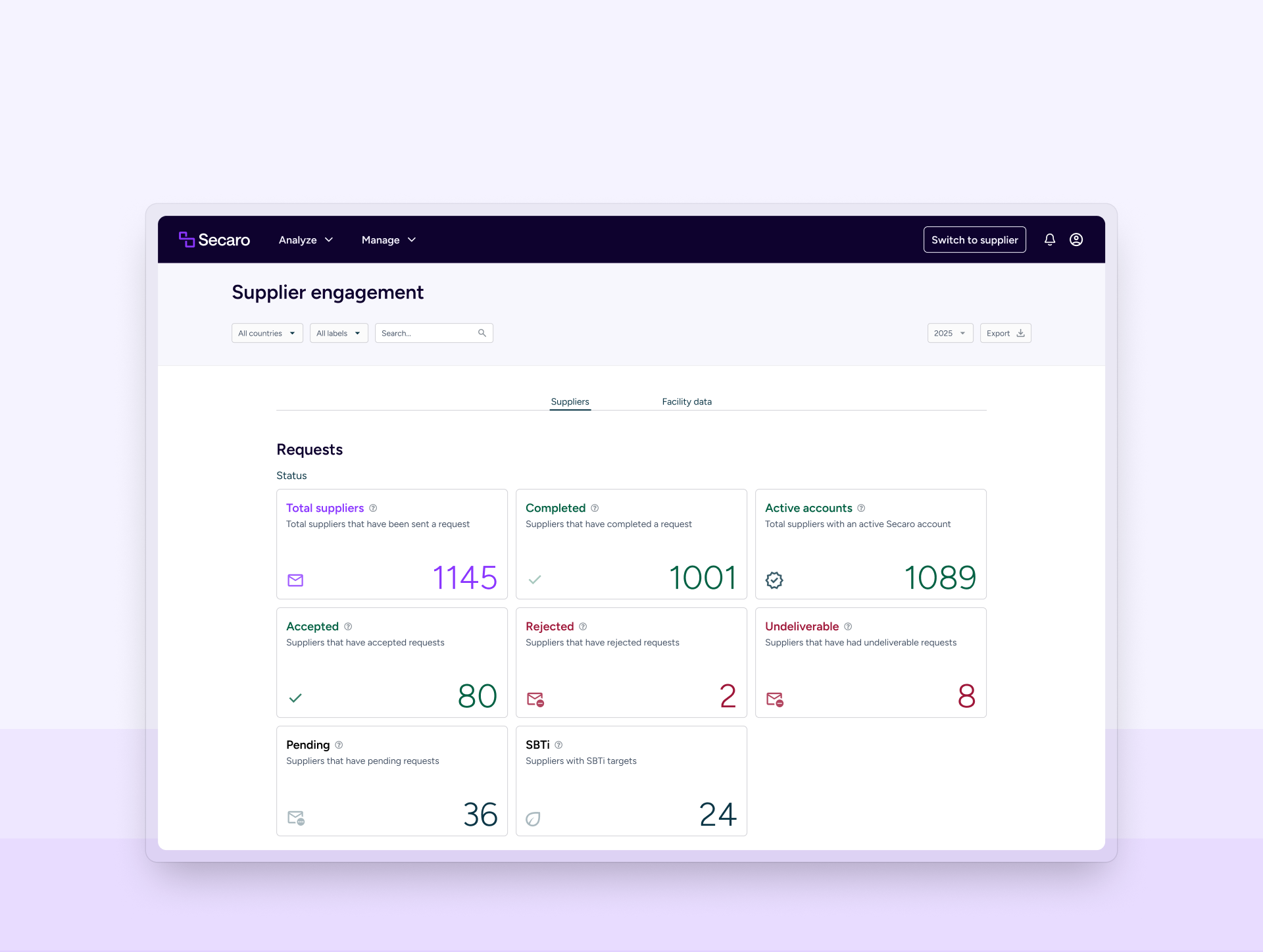Image resolution: width=1263 pixels, height=952 pixels.
Task: Click the help icon beside Total suppliers
Action: 373,508
